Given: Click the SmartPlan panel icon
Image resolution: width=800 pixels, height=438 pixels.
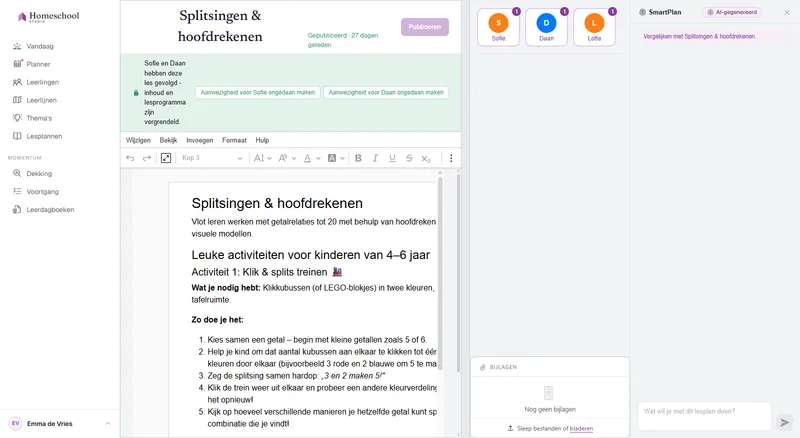Looking at the screenshot, I should tap(642, 12).
